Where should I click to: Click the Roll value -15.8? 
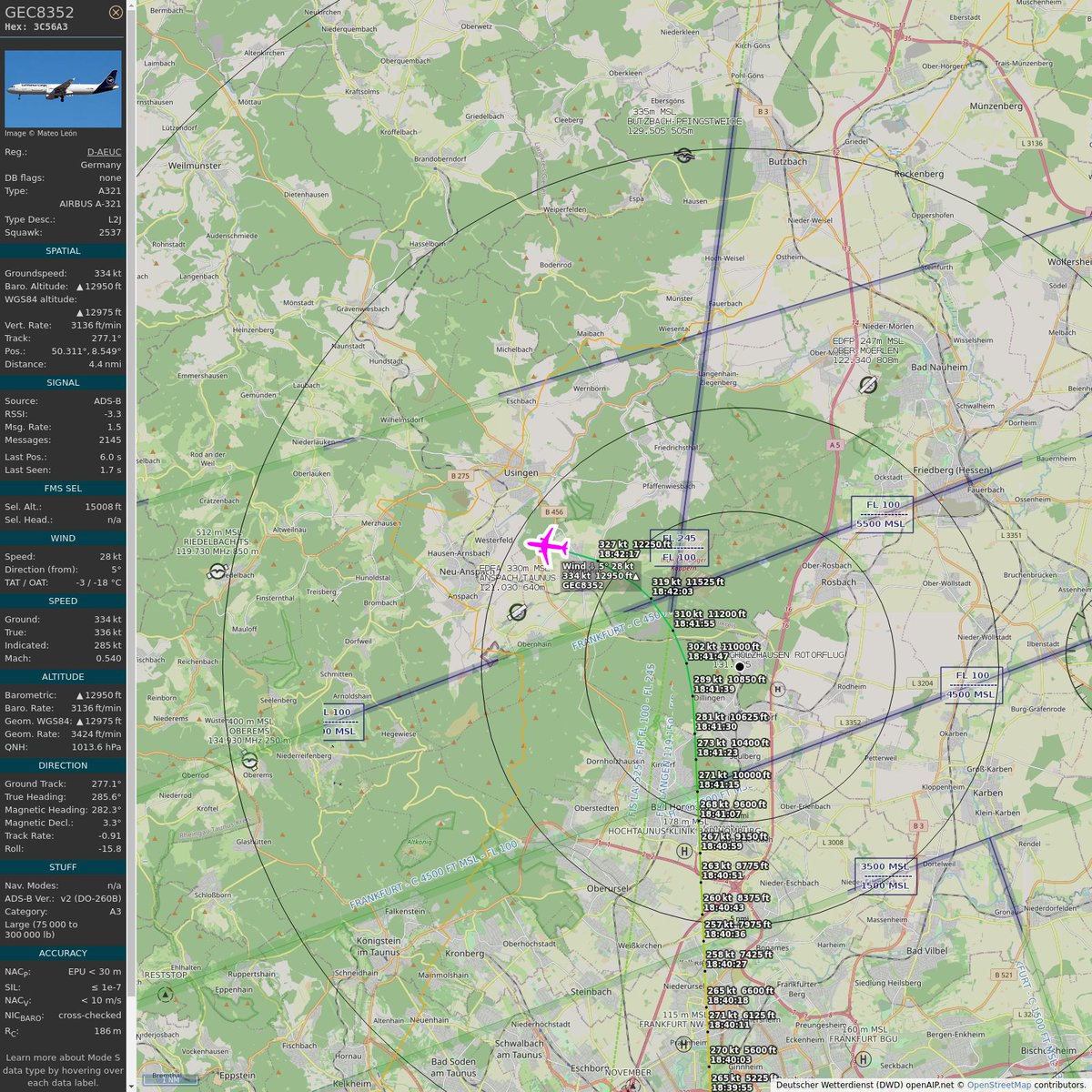pos(109,849)
